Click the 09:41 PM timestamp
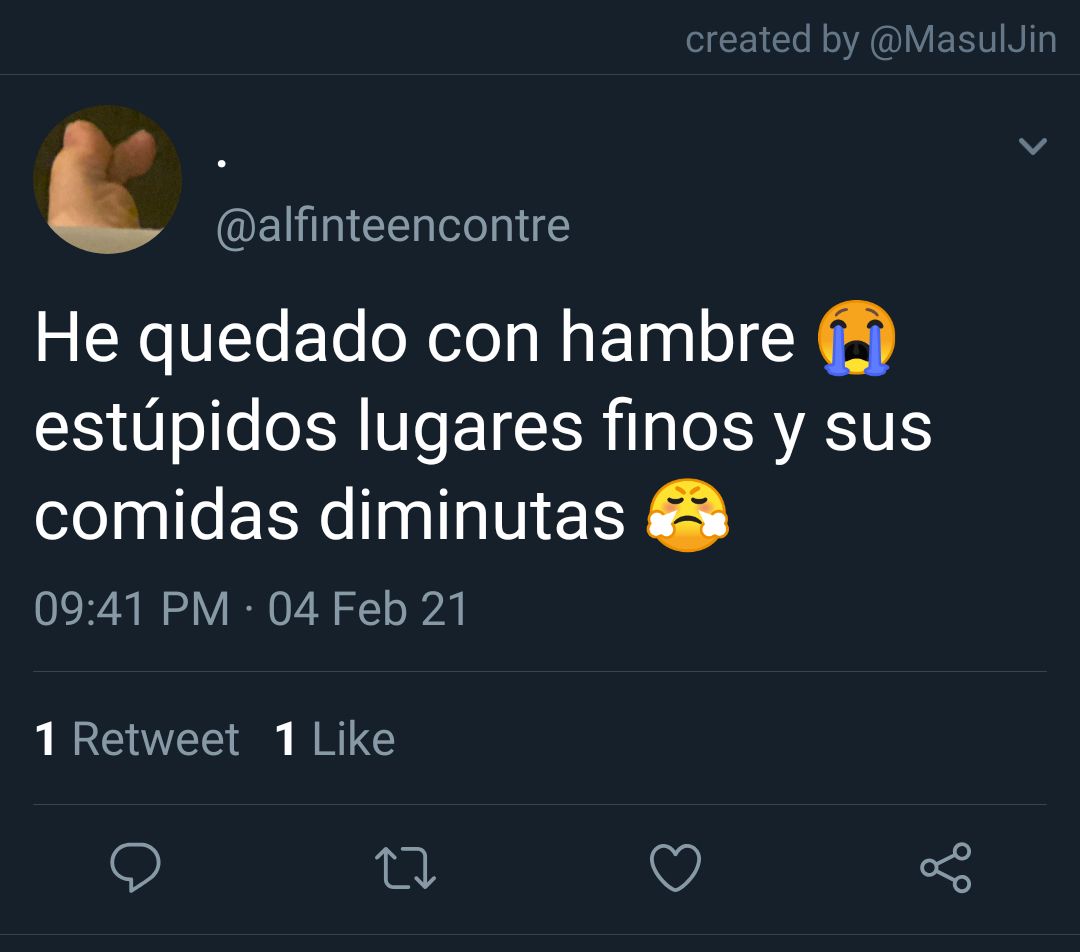 pos(132,609)
